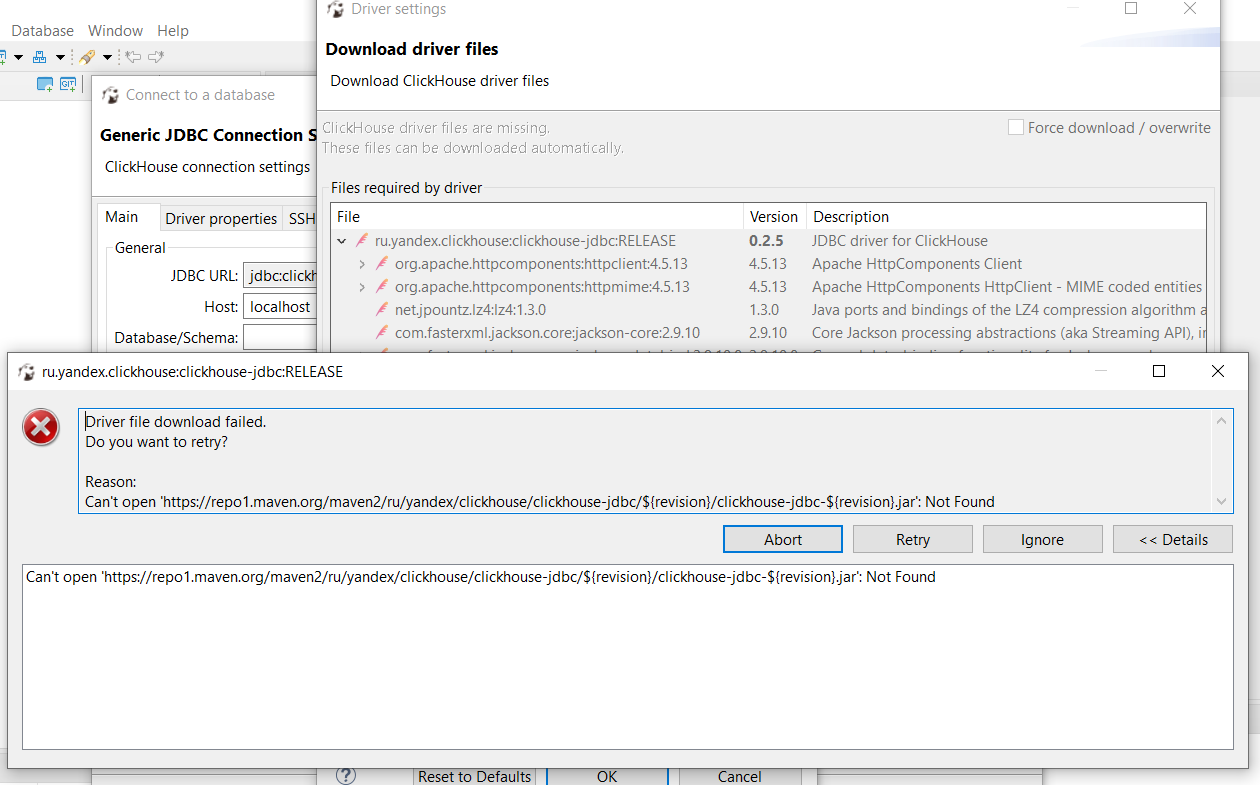Open the SQL editor dropdown arrow
1260x785 pixels.
pyautogui.click(x=17, y=57)
